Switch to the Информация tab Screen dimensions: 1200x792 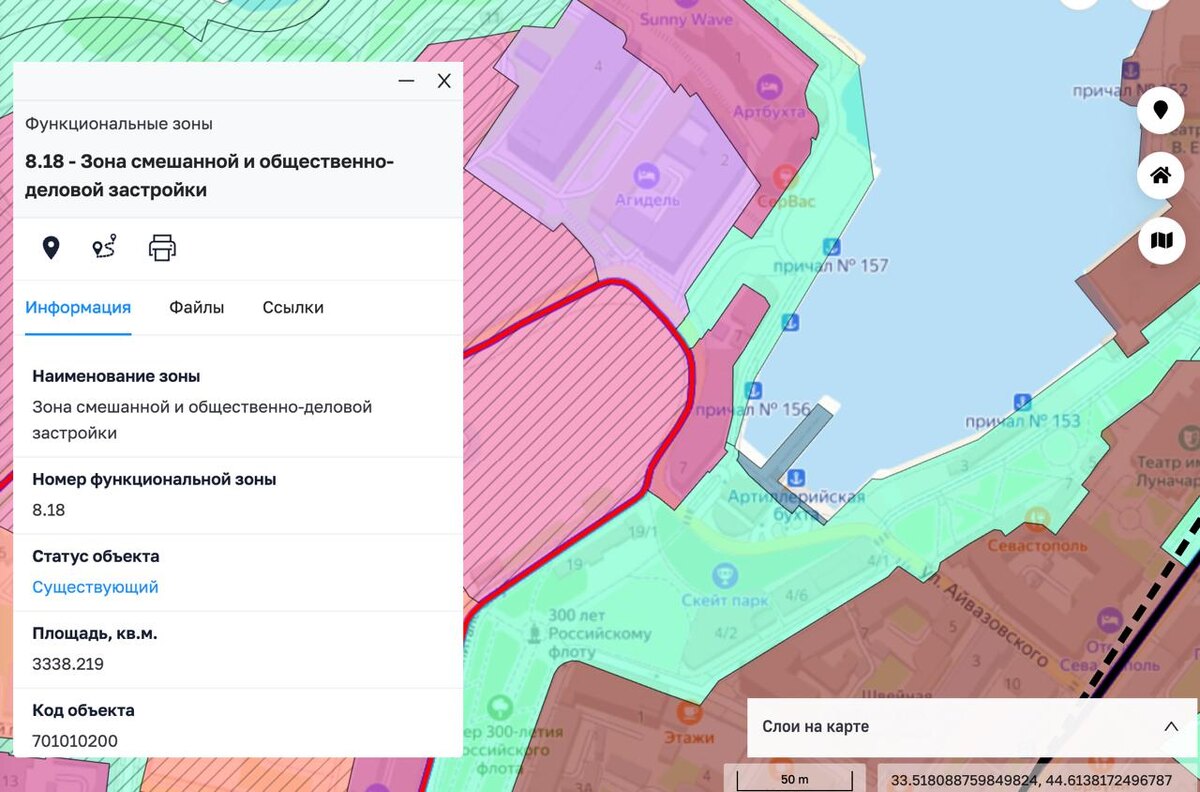[x=78, y=307]
